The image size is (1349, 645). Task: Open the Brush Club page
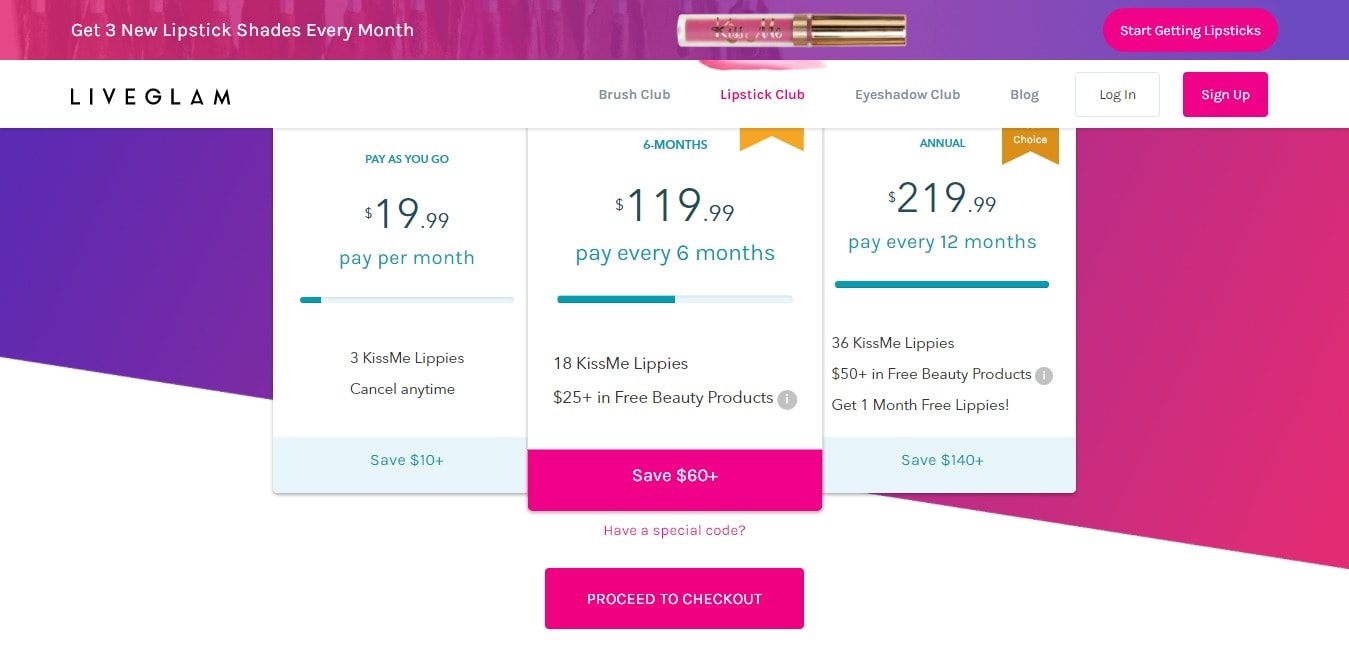(x=634, y=95)
